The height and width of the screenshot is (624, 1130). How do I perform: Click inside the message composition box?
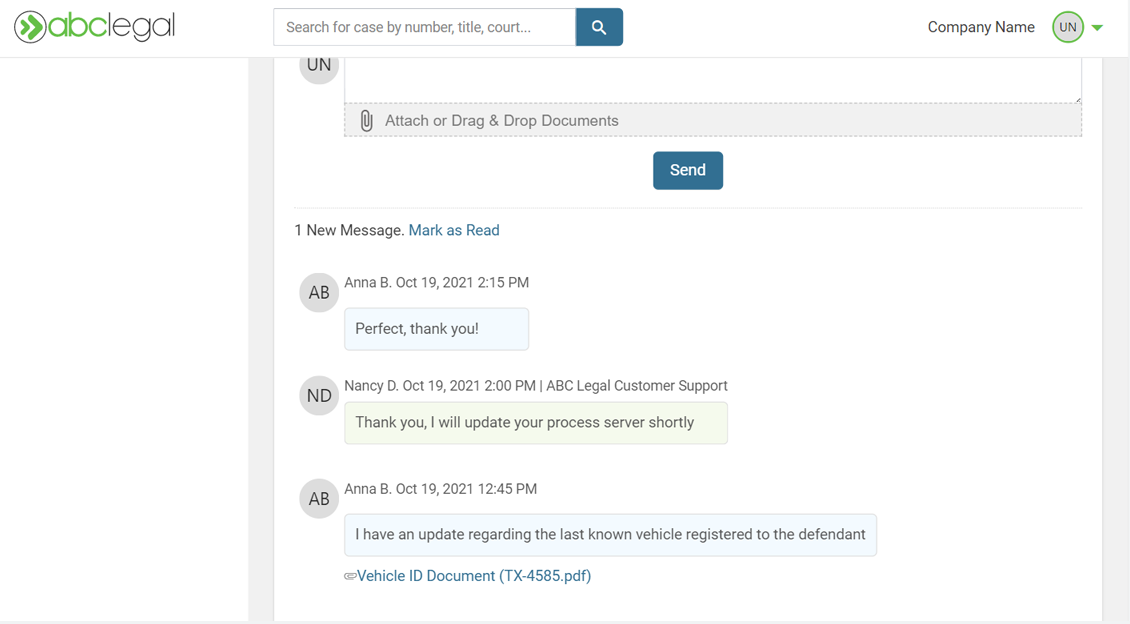pos(713,75)
